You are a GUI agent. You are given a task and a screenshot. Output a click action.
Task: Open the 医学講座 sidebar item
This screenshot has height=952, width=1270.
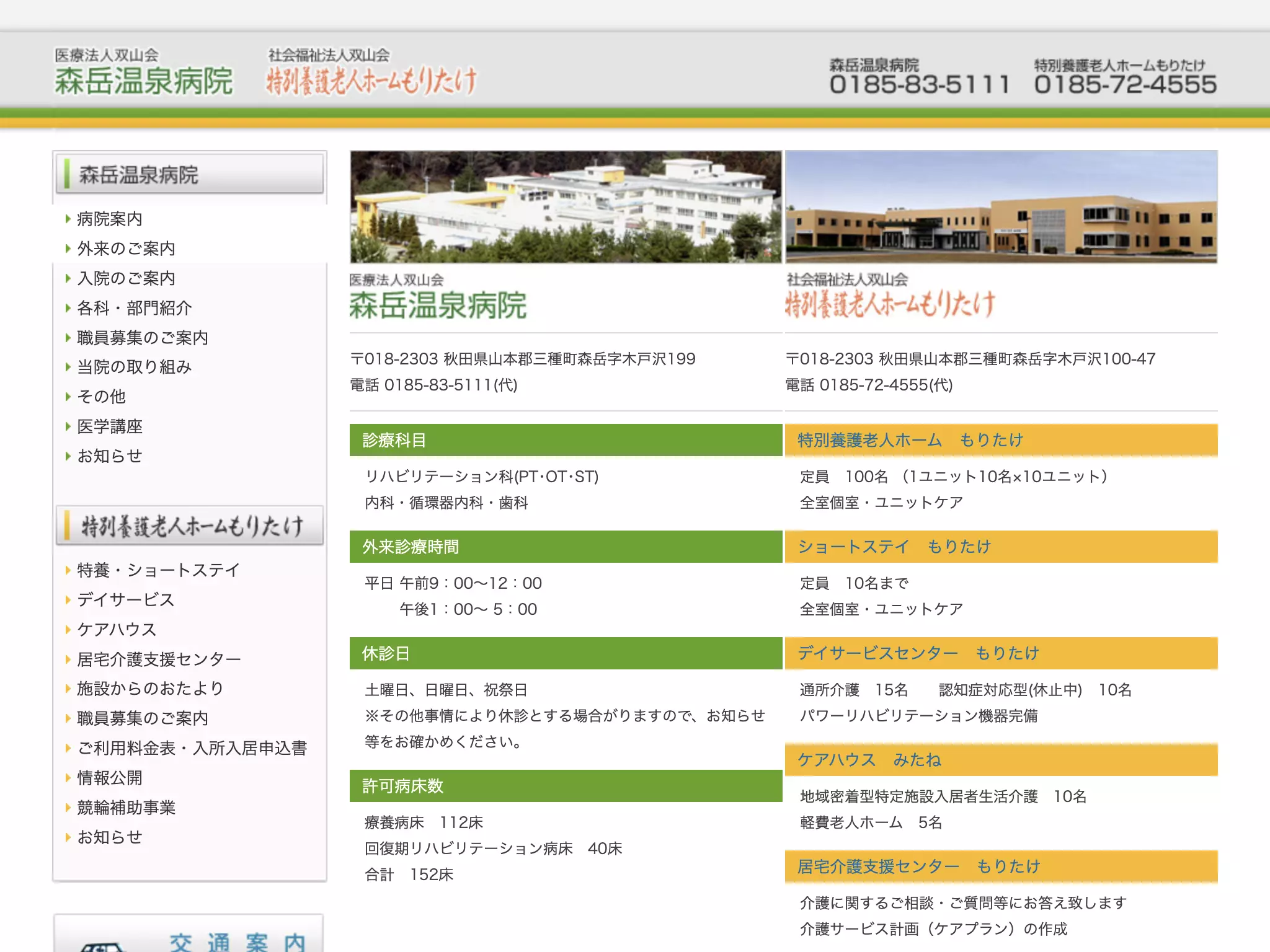tap(109, 426)
